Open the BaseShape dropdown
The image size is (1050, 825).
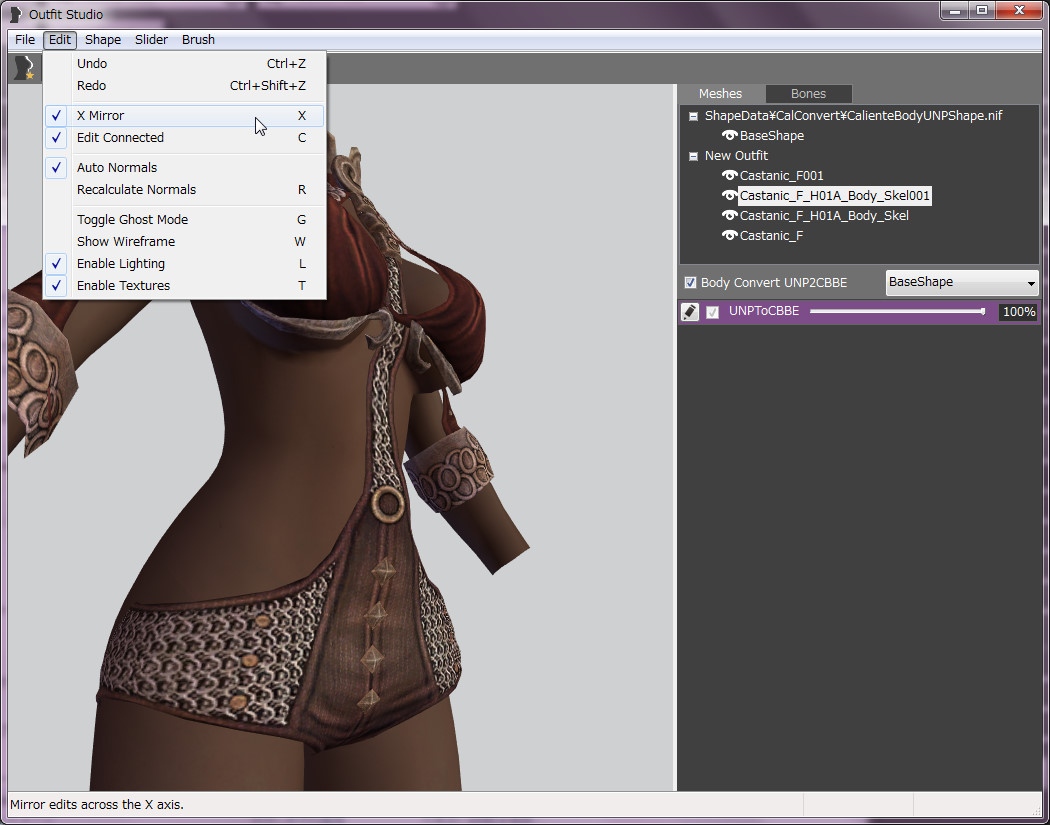962,282
